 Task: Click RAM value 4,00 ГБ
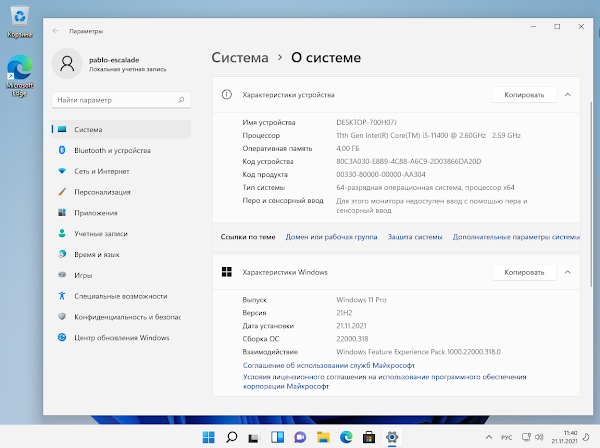pos(347,148)
